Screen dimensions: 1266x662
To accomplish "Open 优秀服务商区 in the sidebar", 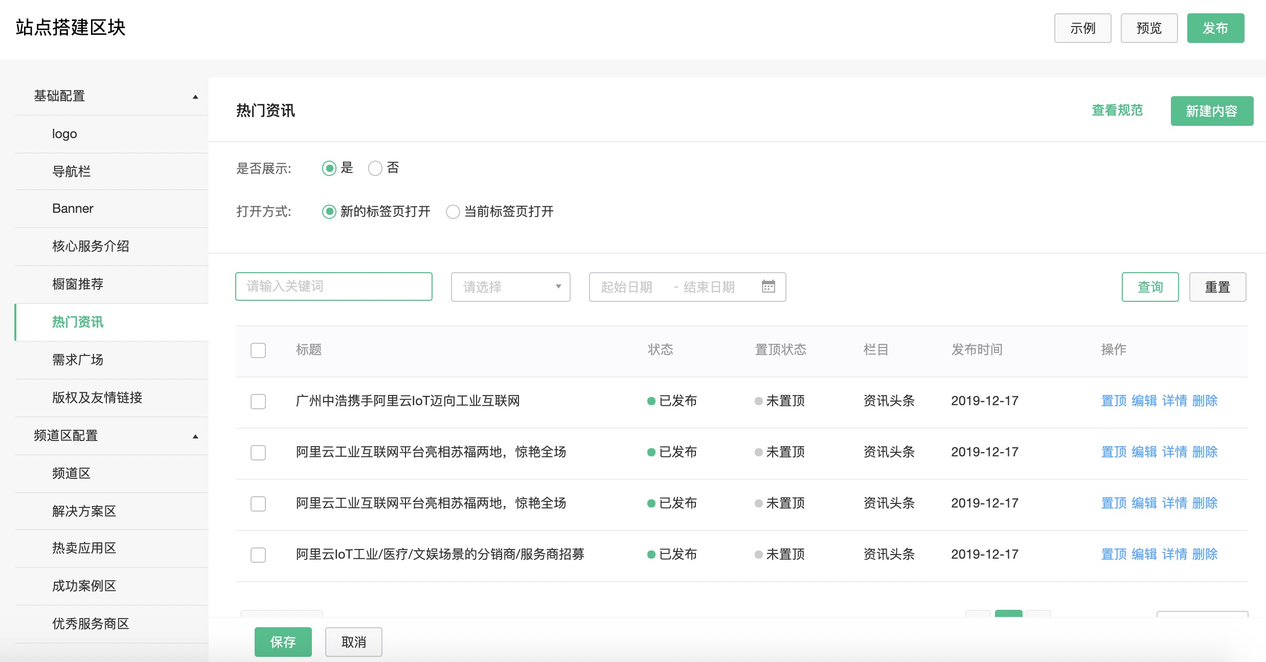I will (111, 624).
